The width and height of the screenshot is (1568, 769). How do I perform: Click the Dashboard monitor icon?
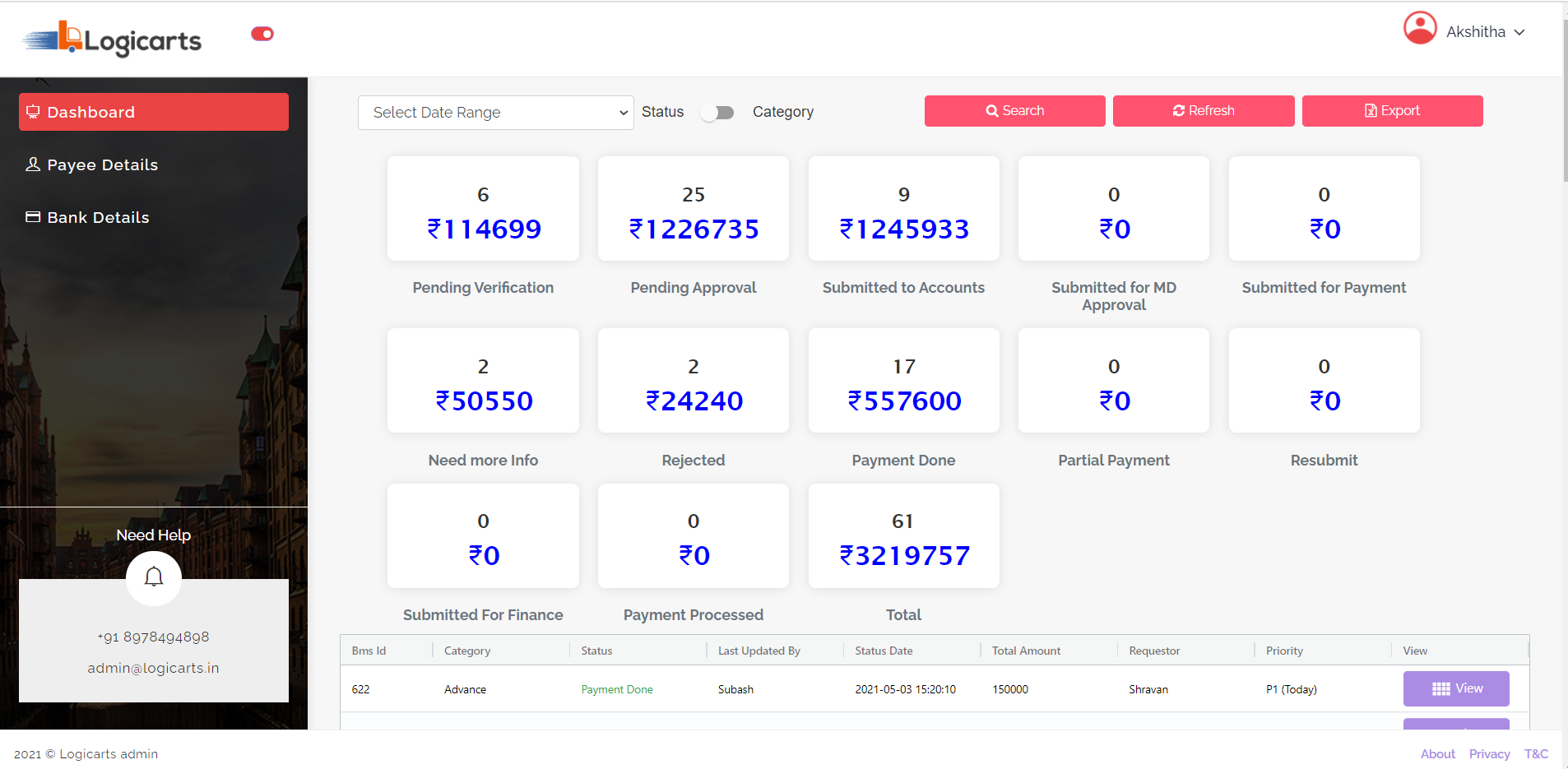click(x=33, y=112)
